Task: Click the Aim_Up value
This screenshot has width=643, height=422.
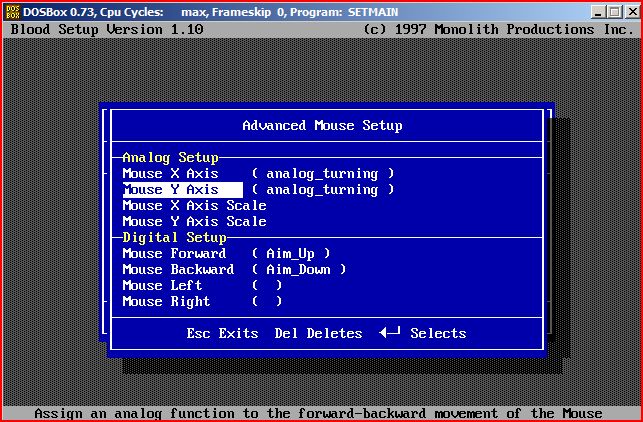Action: click(291, 254)
